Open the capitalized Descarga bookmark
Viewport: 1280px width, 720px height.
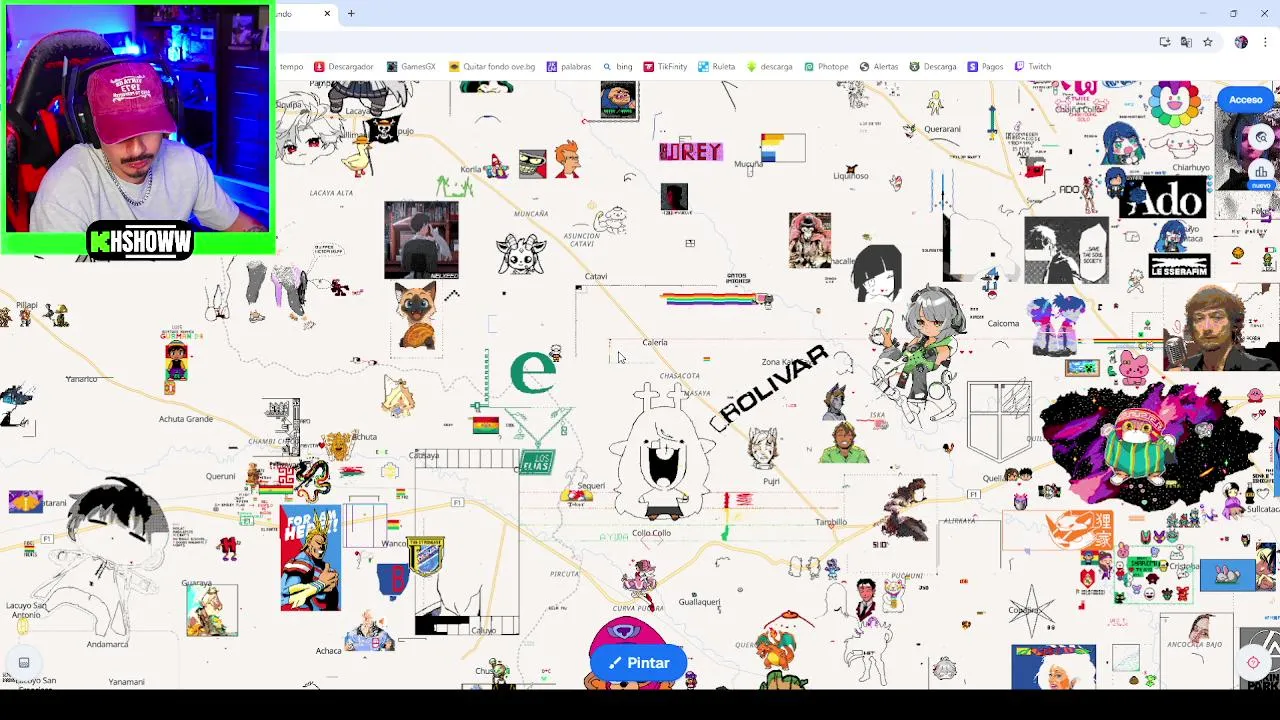(933, 67)
